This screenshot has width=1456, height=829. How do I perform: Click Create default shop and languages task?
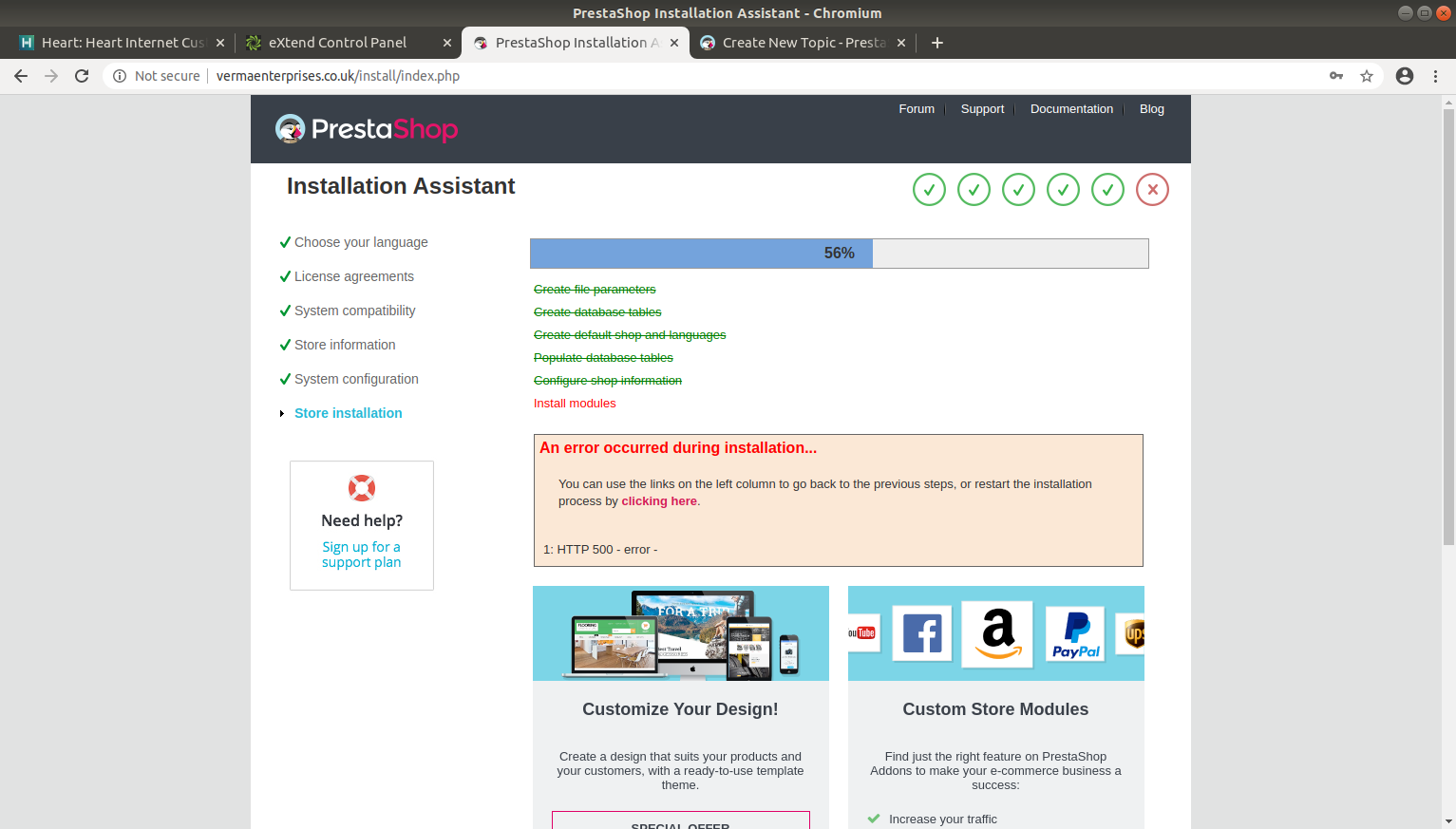click(x=630, y=335)
